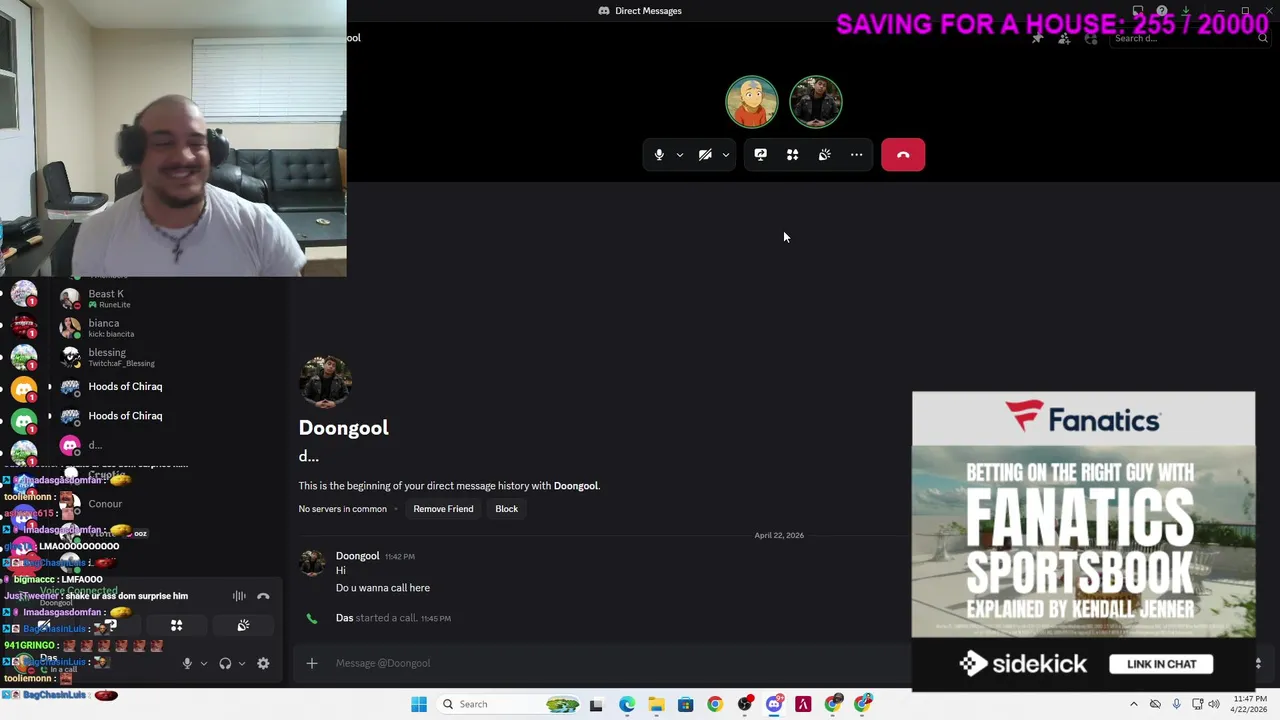Disconnect call from the voice connected panel
The width and height of the screenshot is (1280, 720).
click(263, 596)
